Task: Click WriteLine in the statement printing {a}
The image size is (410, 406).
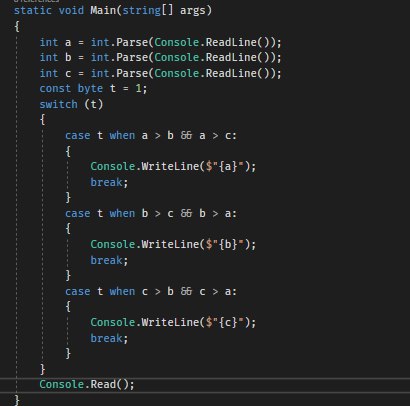Action: (x=170, y=166)
